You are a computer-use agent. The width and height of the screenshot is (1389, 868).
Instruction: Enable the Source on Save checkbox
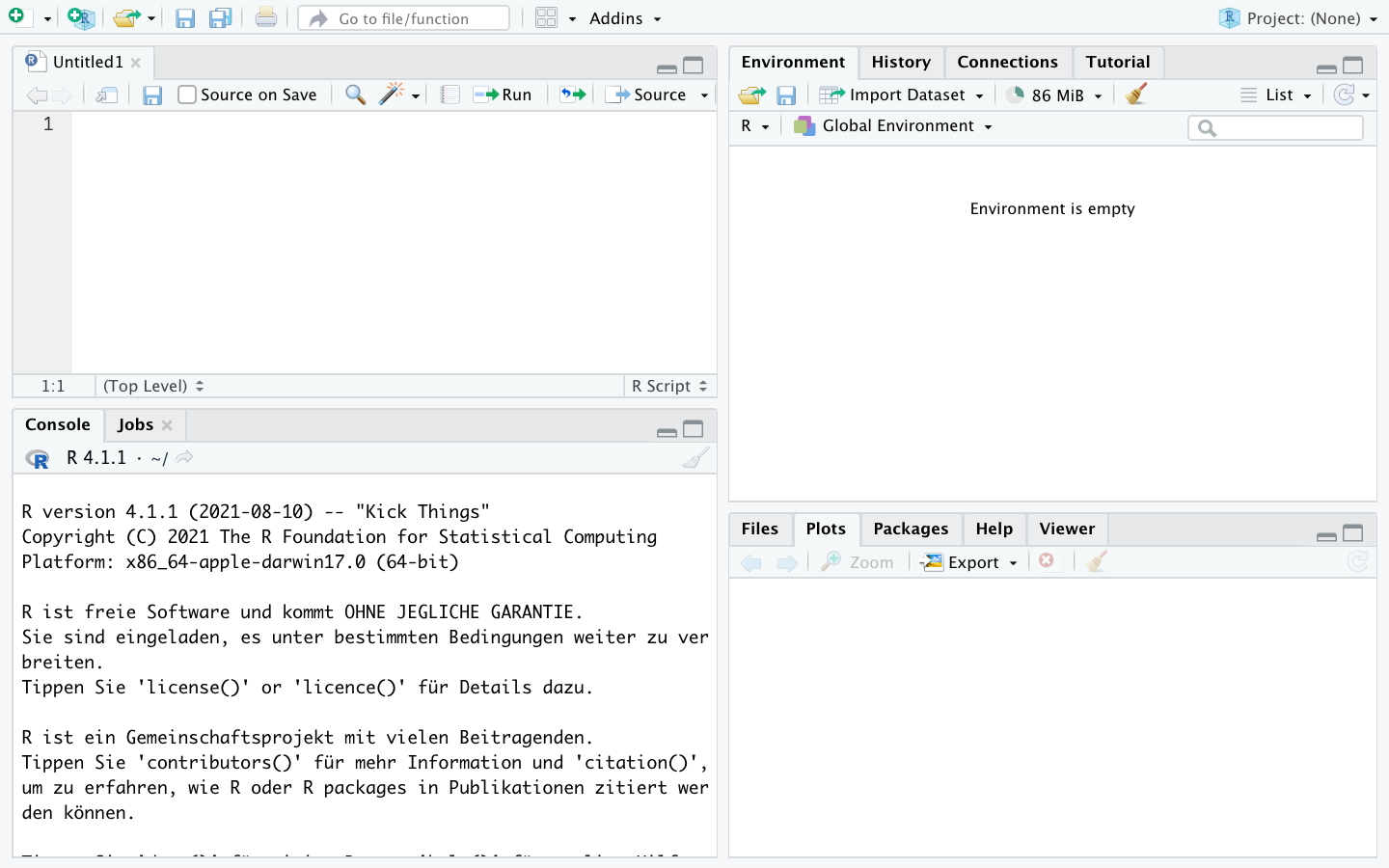click(187, 95)
